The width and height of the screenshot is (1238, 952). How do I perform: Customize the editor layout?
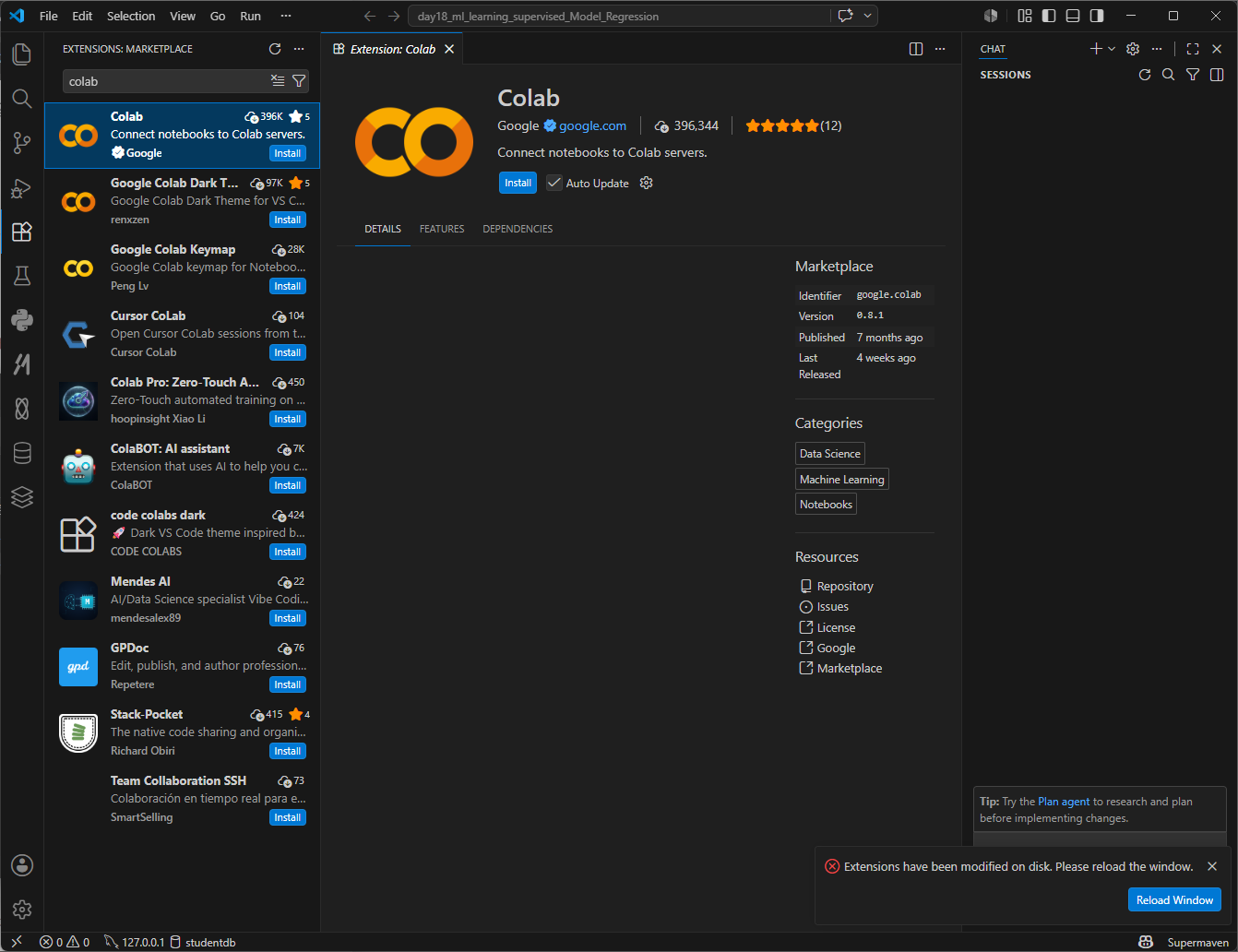click(x=1025, y=16)
